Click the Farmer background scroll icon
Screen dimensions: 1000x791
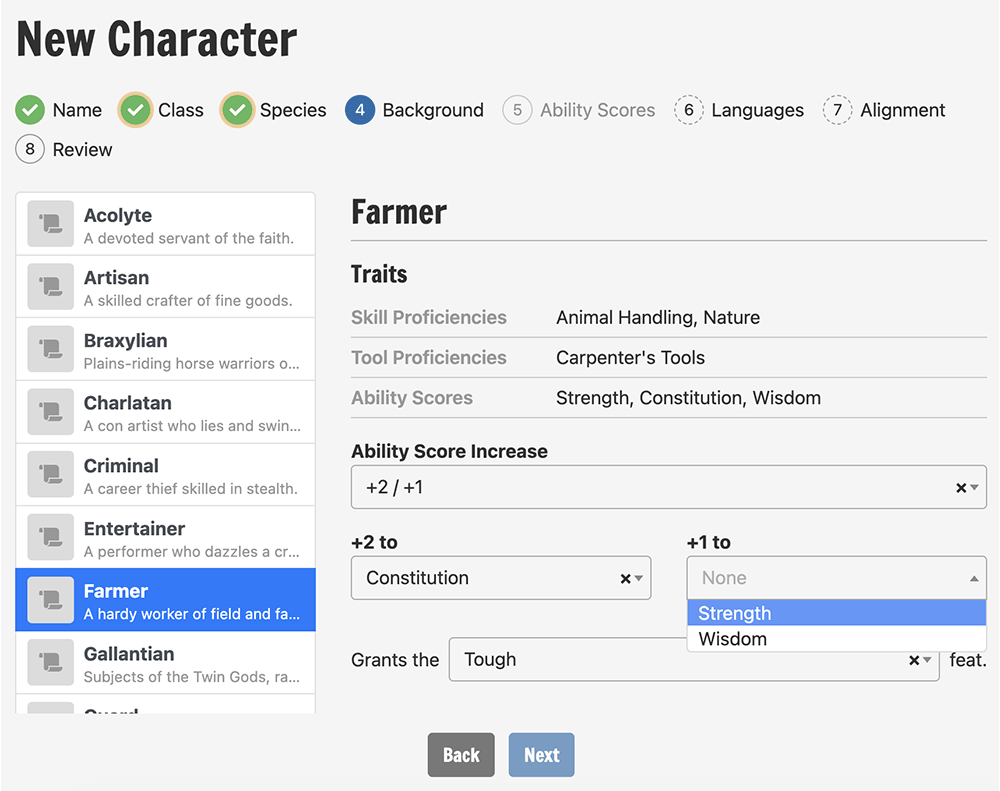[x=50, y=600]
